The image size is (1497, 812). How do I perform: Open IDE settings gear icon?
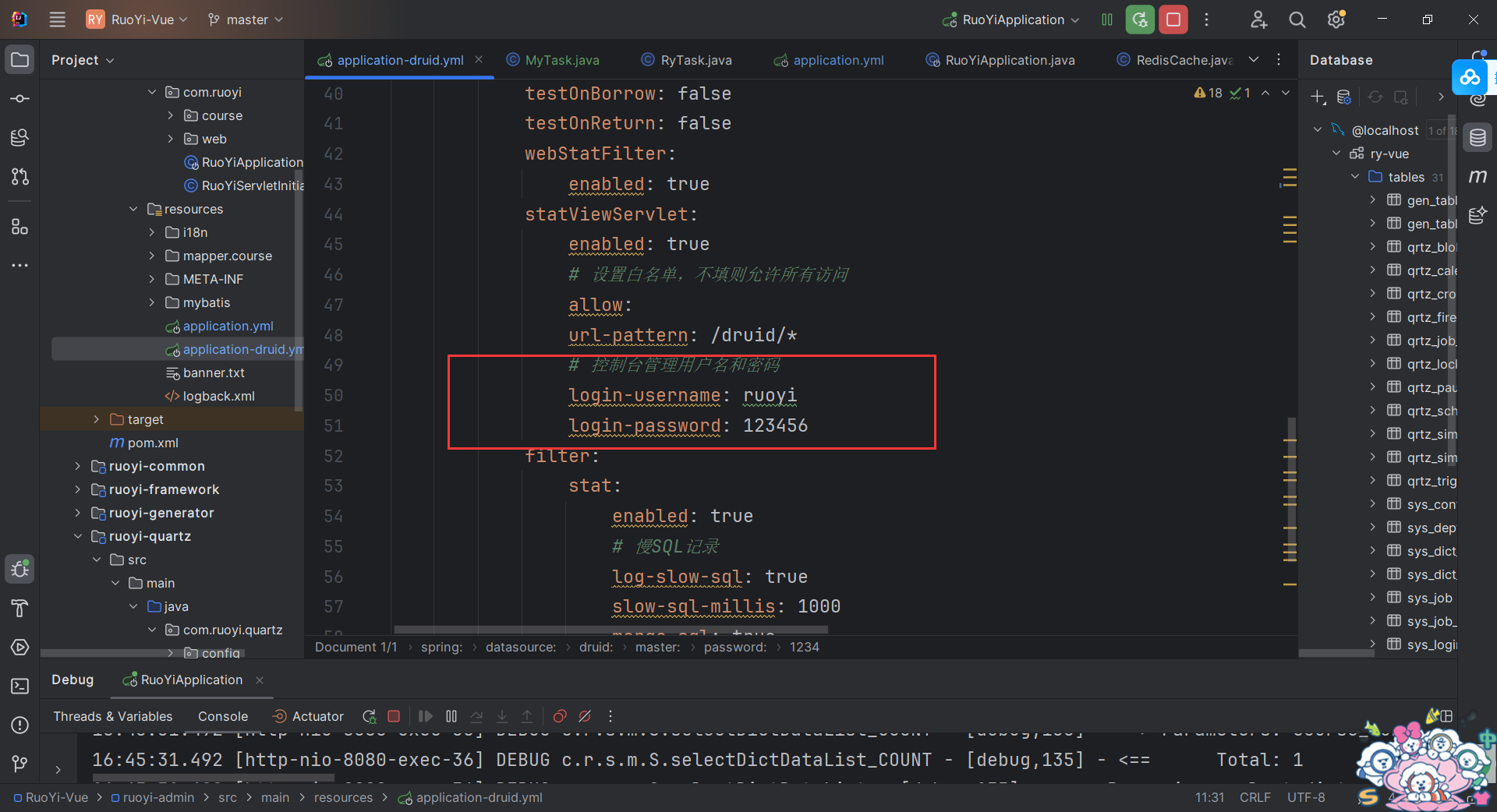click(x=1336, y=19)
